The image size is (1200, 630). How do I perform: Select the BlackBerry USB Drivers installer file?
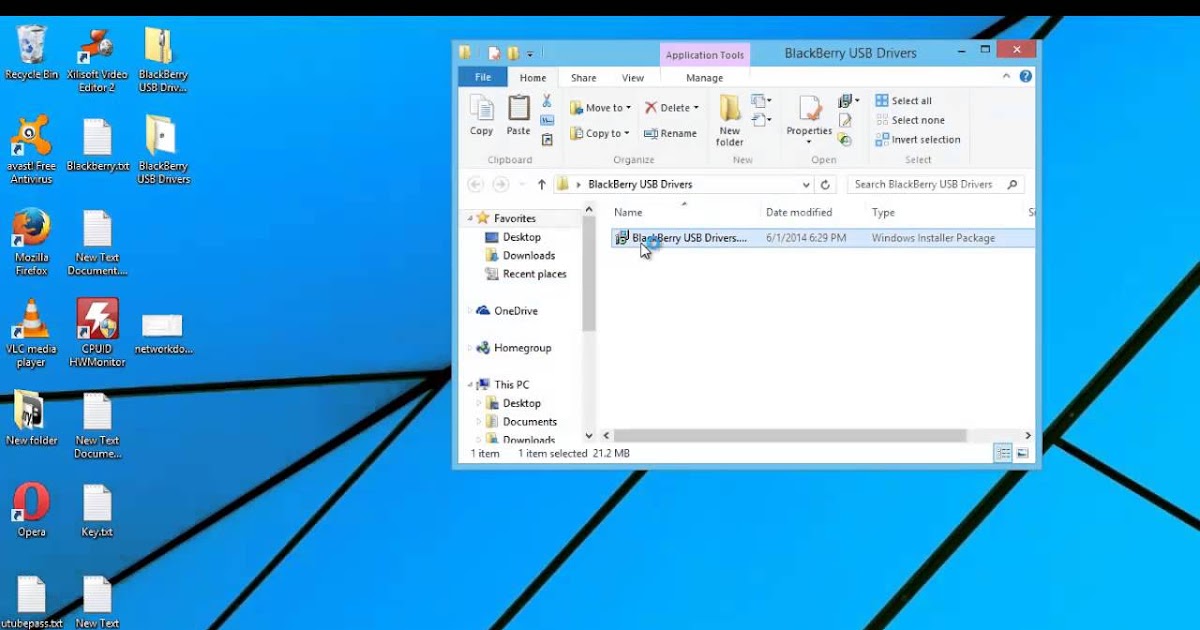point(822,238)
